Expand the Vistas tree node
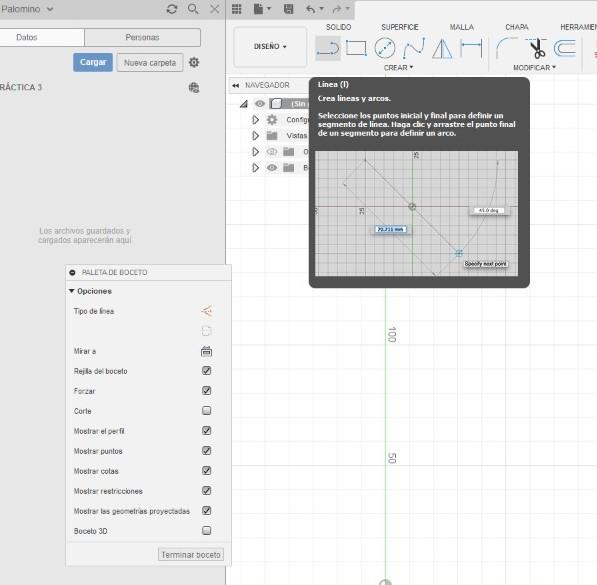 point(255,136)
